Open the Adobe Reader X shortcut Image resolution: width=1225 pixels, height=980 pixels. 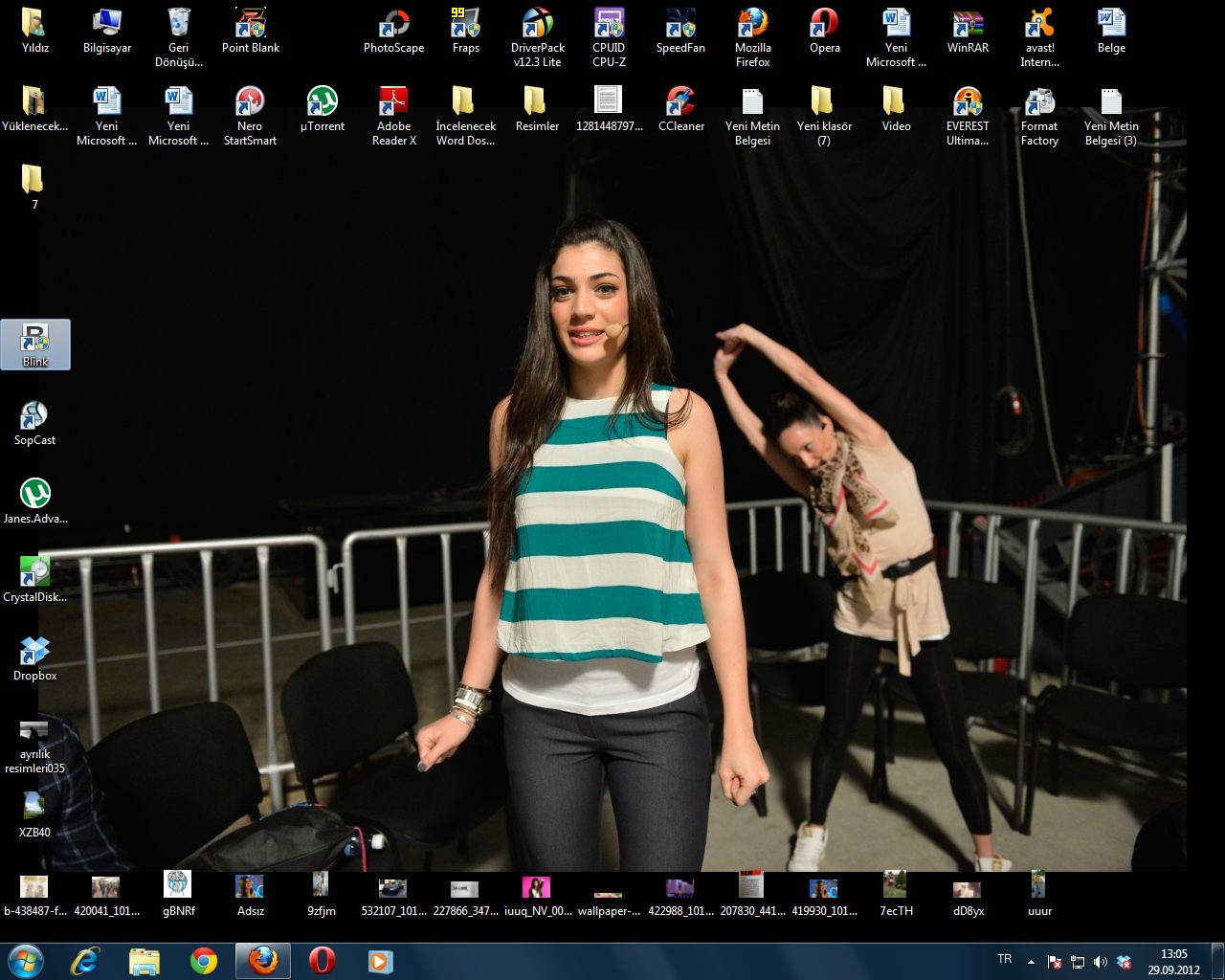(x=393, y=115)
